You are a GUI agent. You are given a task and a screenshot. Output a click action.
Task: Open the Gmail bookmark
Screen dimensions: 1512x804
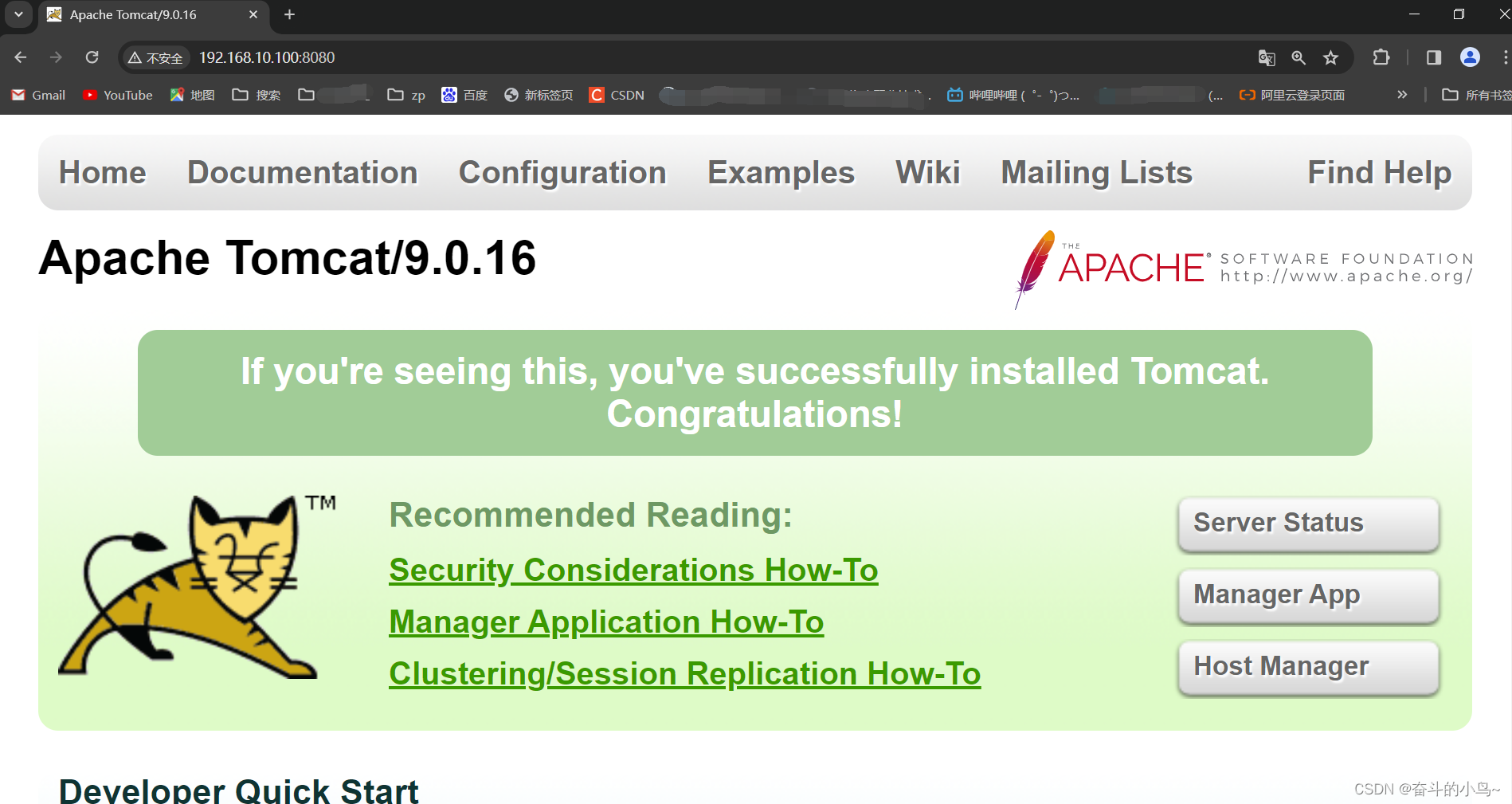[x=38, y=95]
